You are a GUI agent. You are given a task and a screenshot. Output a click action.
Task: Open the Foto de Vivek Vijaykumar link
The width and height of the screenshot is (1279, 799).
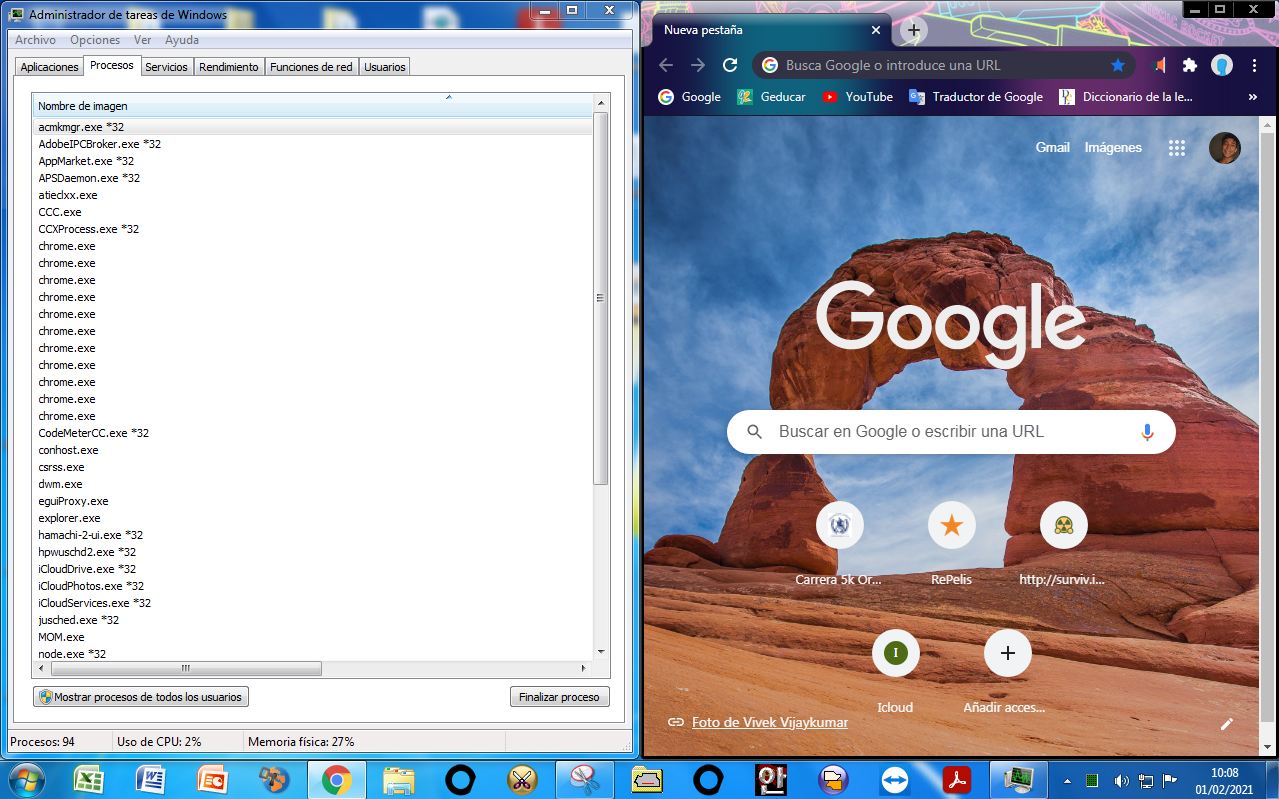[770, 722]
